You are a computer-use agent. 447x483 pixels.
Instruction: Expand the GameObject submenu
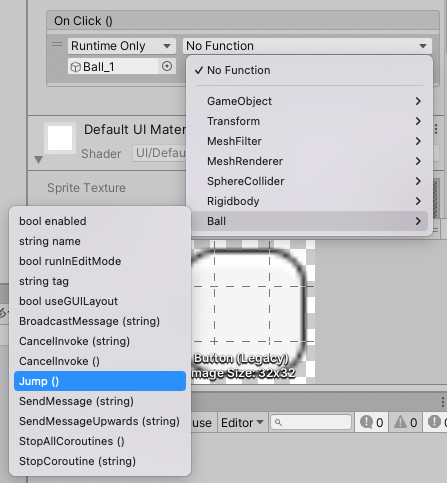309,101
